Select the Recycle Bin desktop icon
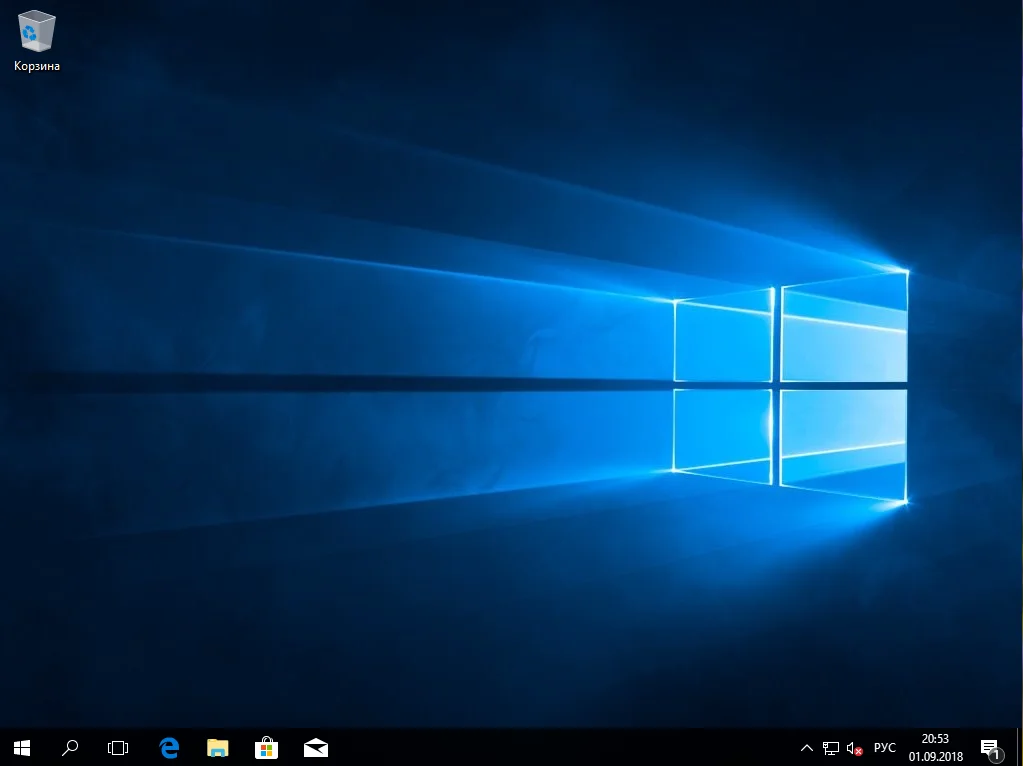Viewport: 1023px width, 766px height. [37, 32]
